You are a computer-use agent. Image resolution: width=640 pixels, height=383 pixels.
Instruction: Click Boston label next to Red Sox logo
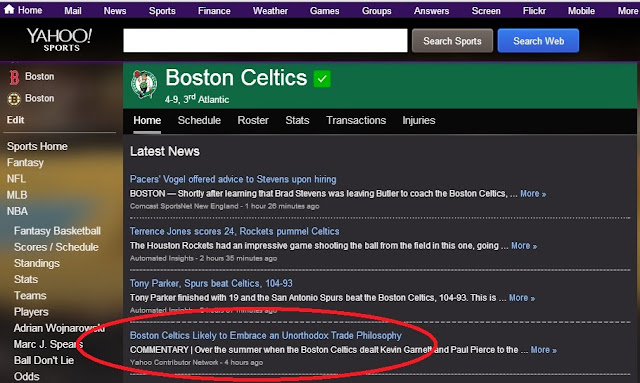[x=40, y=76]
